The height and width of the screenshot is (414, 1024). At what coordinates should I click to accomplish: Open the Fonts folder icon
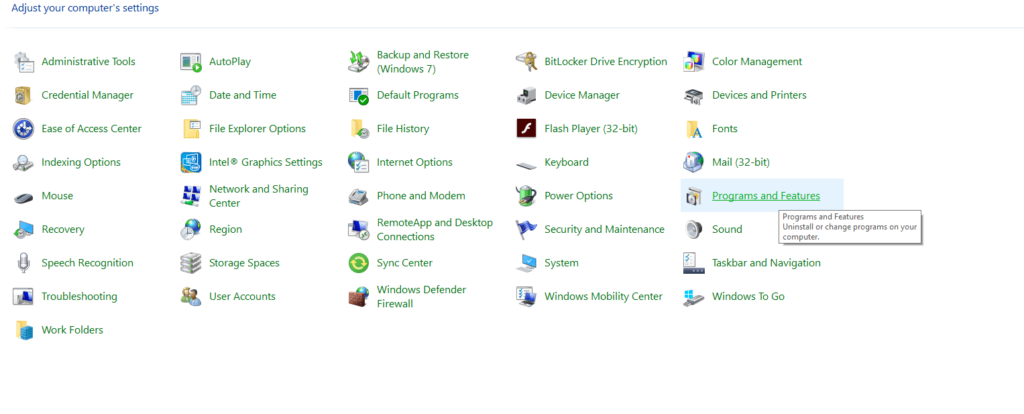tap(694, 129)
